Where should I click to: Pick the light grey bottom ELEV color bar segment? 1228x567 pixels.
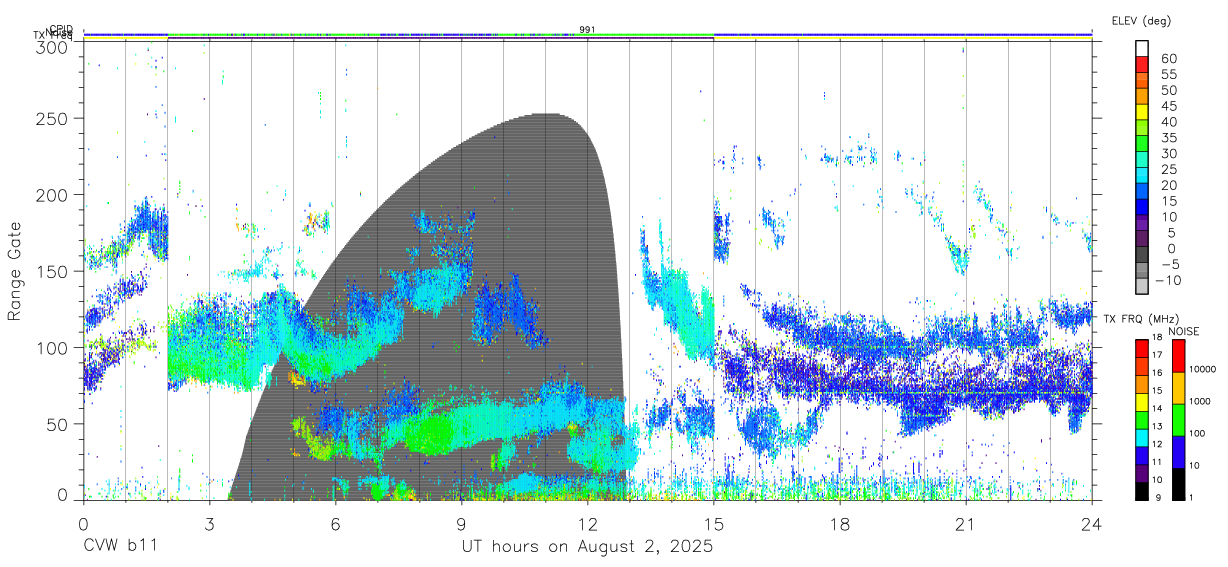1143,286
